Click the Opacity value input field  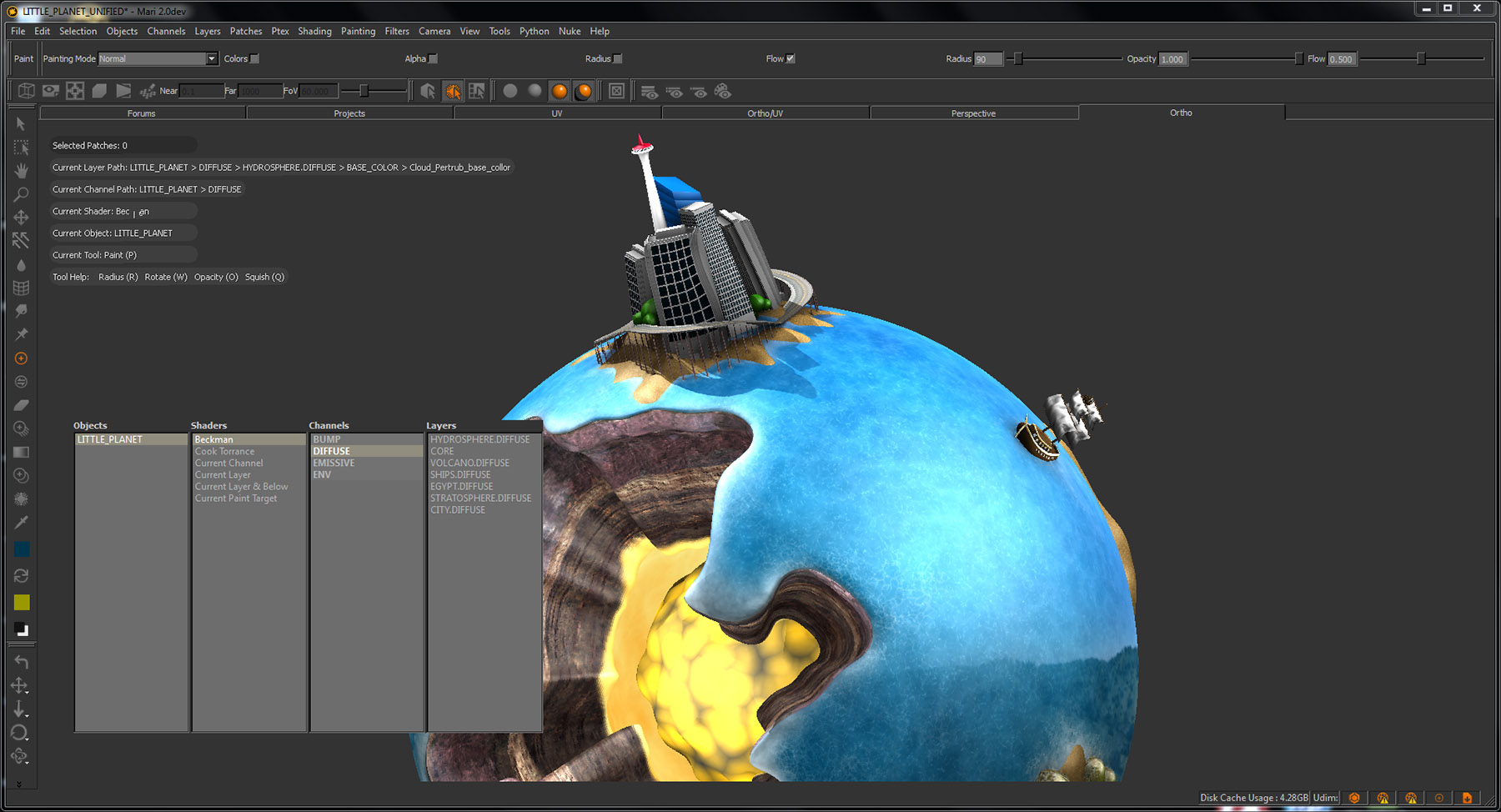pyautogui.click(x=1172, y=59)
